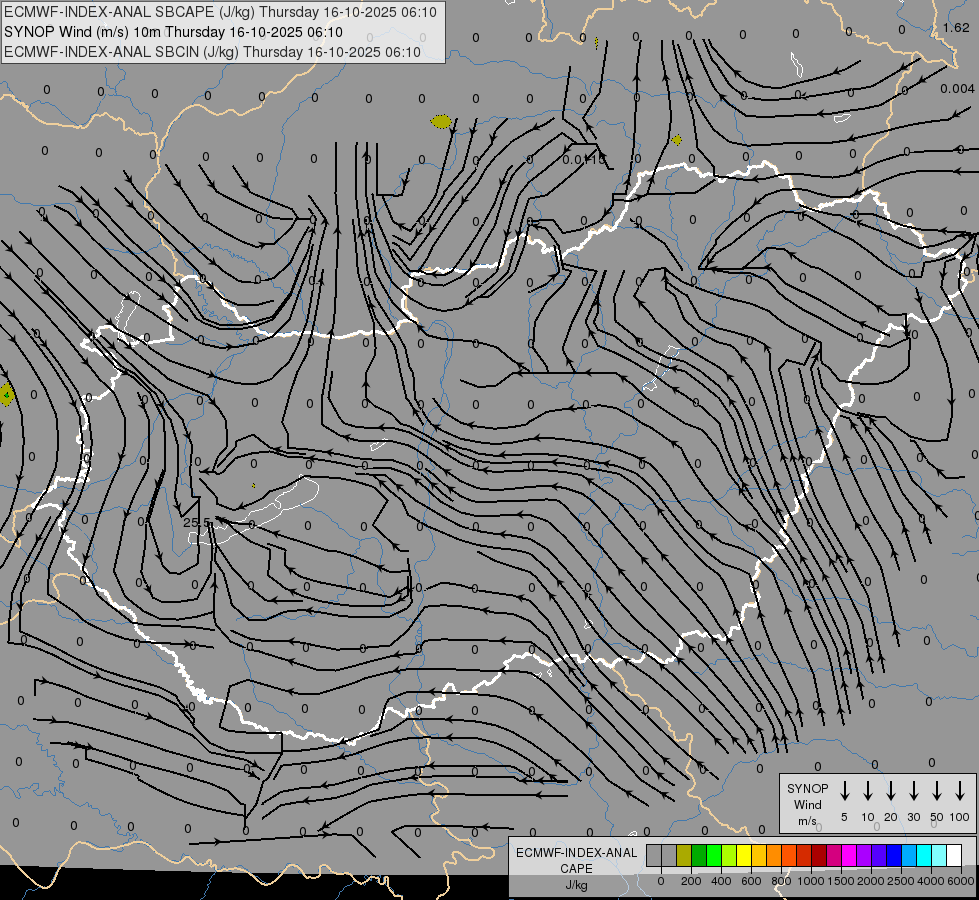979x900 pixels.
Task: Click the olive CAPE patch at left map edge
Action: click(6, 395)
